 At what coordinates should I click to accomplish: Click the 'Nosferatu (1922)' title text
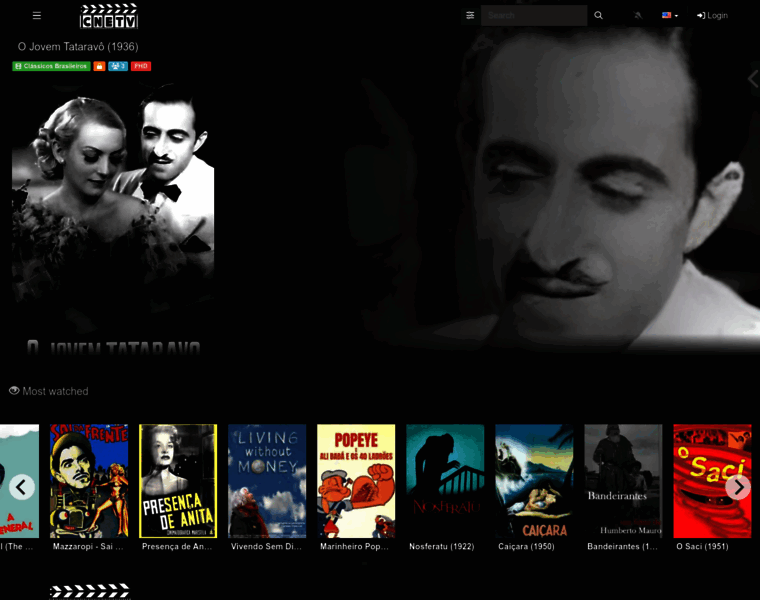coord(442,546)
